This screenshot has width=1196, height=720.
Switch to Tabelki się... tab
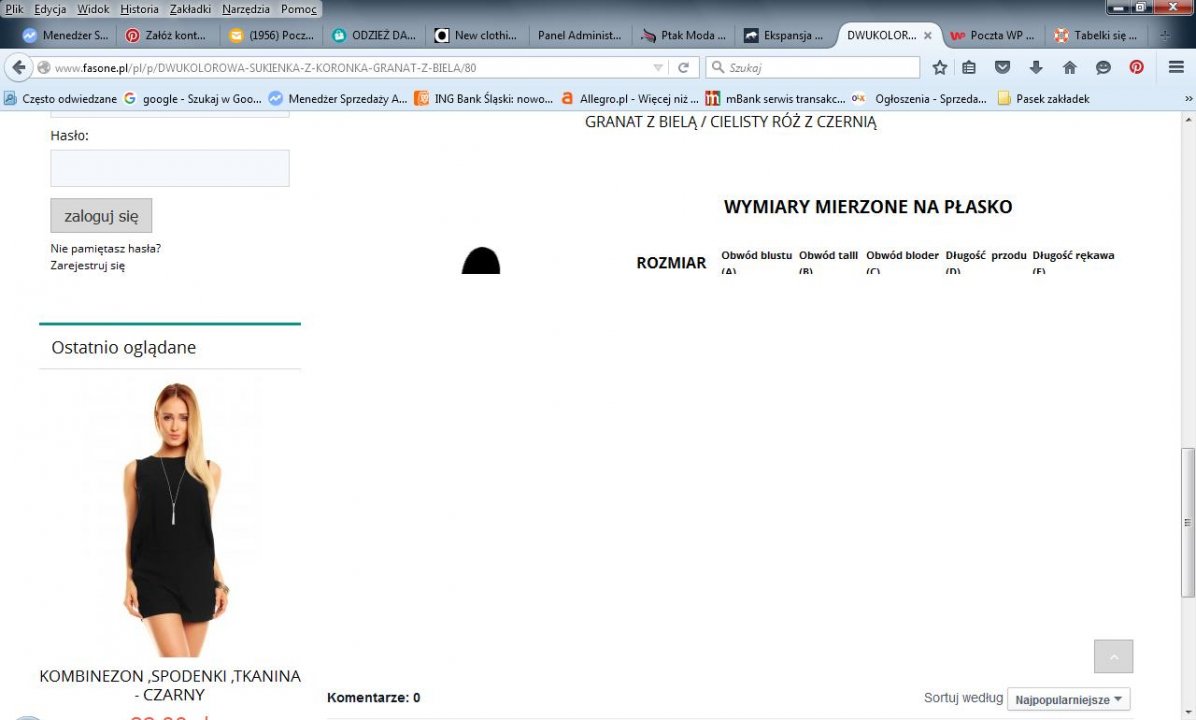pyautogui.click(x=1096, y=35)
